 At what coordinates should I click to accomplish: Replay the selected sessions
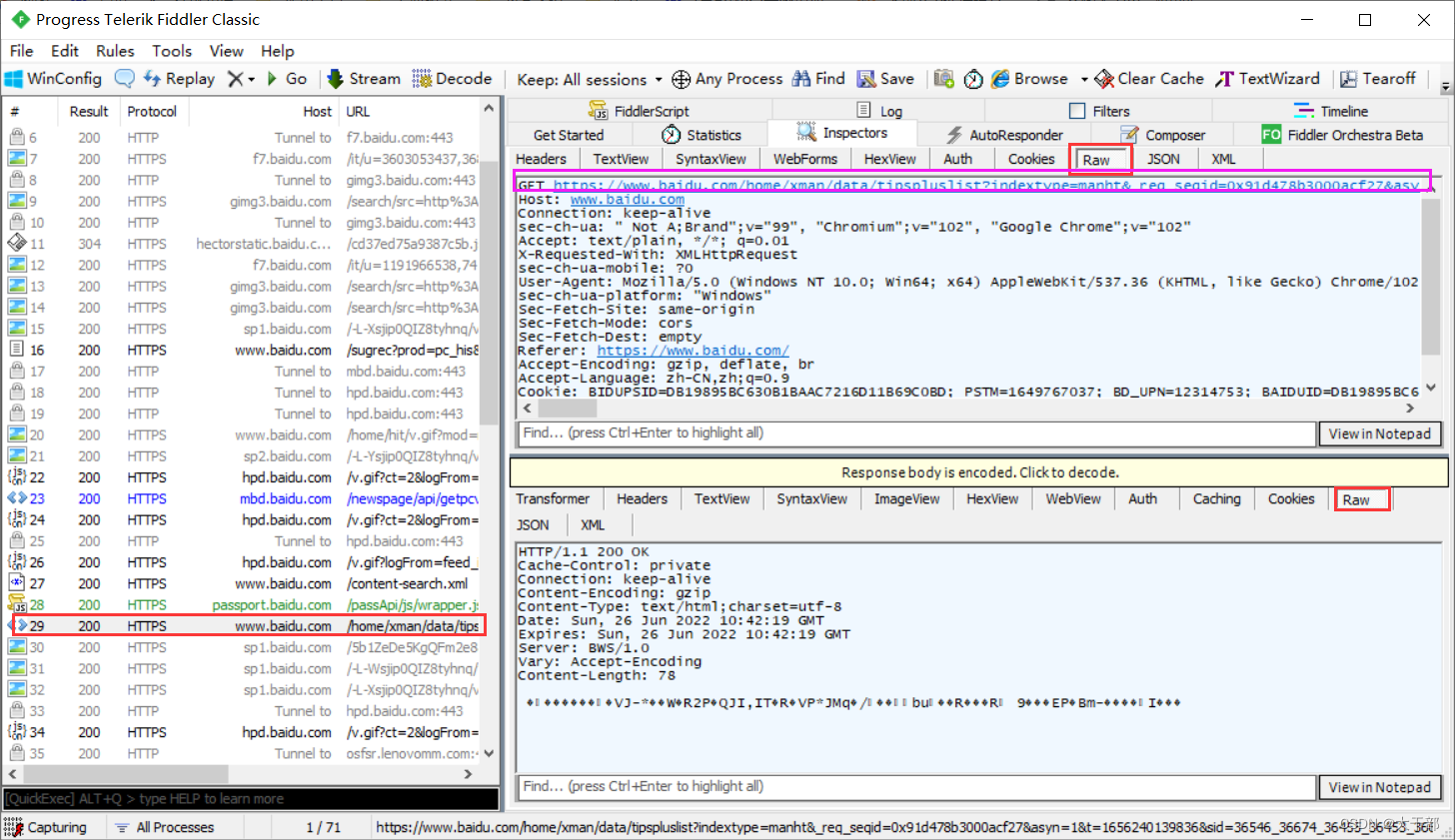pos(179,79)
